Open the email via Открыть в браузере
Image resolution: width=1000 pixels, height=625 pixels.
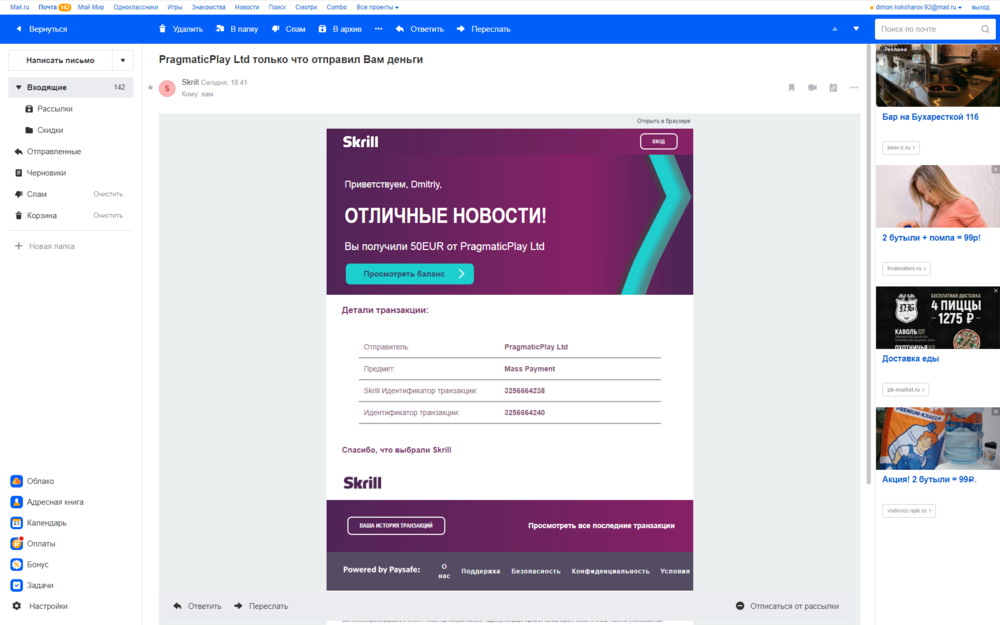point(663,121)
